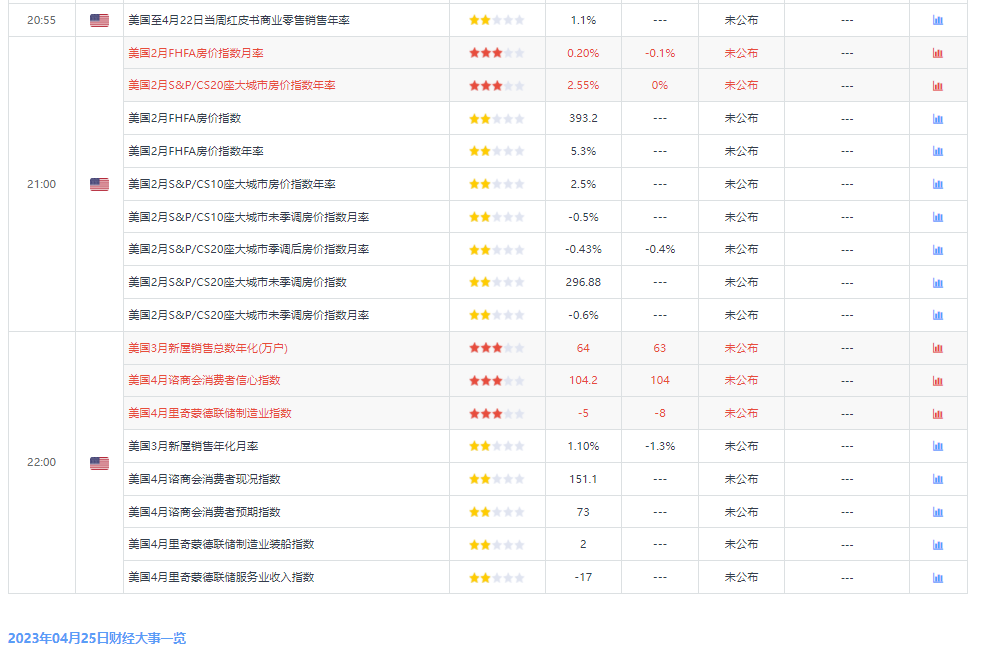Select 美国2月S&P/CS10座大城市未季调房价指数月率 title
1007x648 pixels.
click(249, 217)
